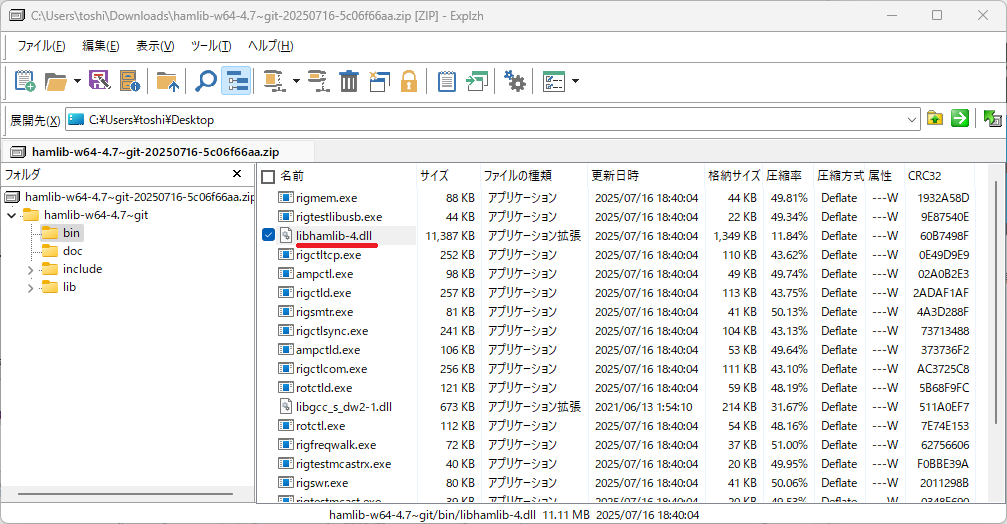Click the libgcc_s_dw2-1.dll file icon
Viewport: 1007px width, 524px height.
[x=286, y=406]
